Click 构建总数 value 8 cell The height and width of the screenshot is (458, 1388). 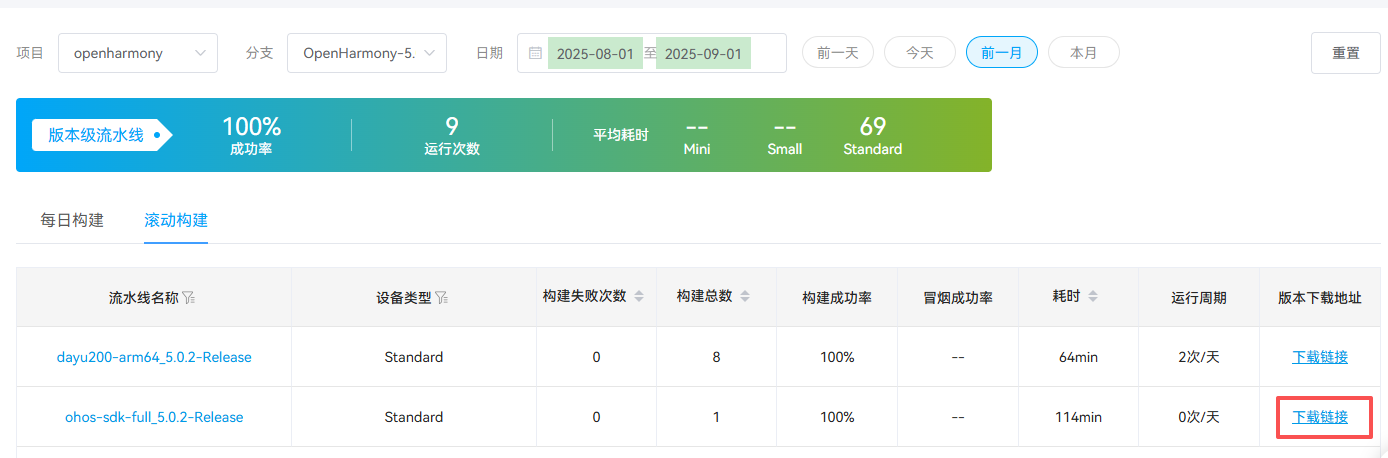coord(716,357)
